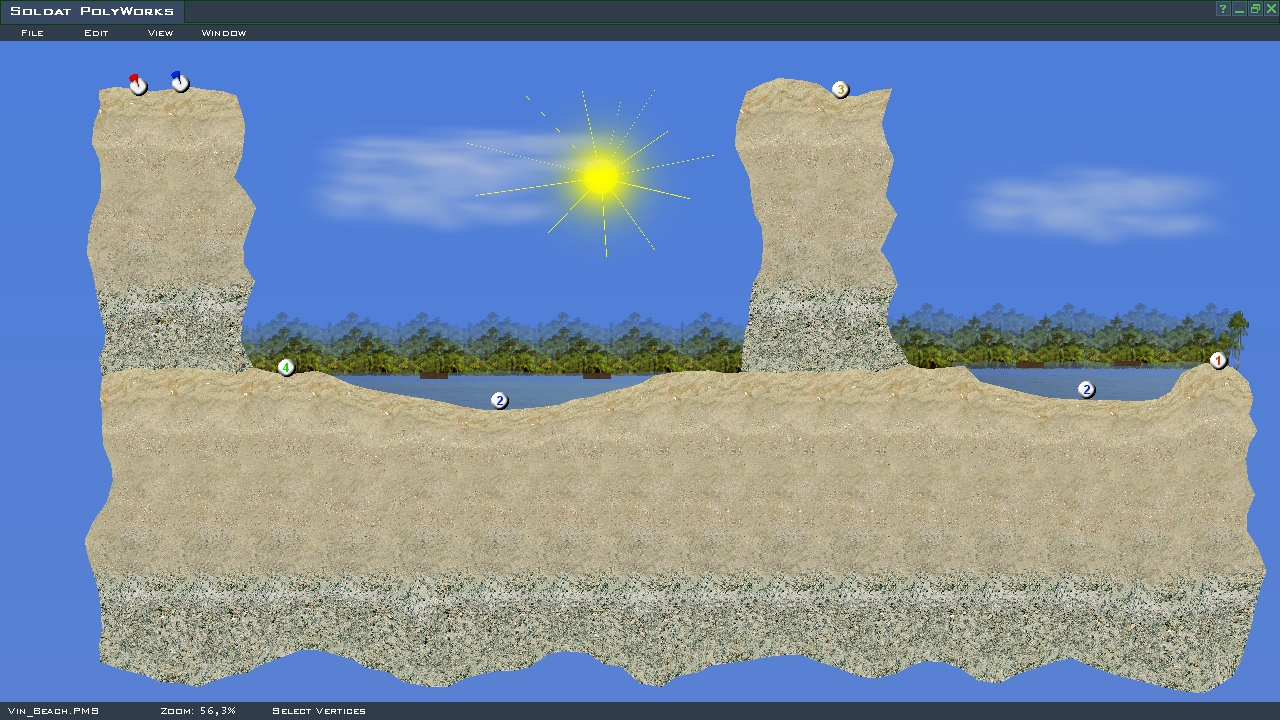Image resolution: width=1280 pixels, height=720 pixels.
Task: Select the blue 2 spawn in right pond
Action: [x=1086, y=389]
